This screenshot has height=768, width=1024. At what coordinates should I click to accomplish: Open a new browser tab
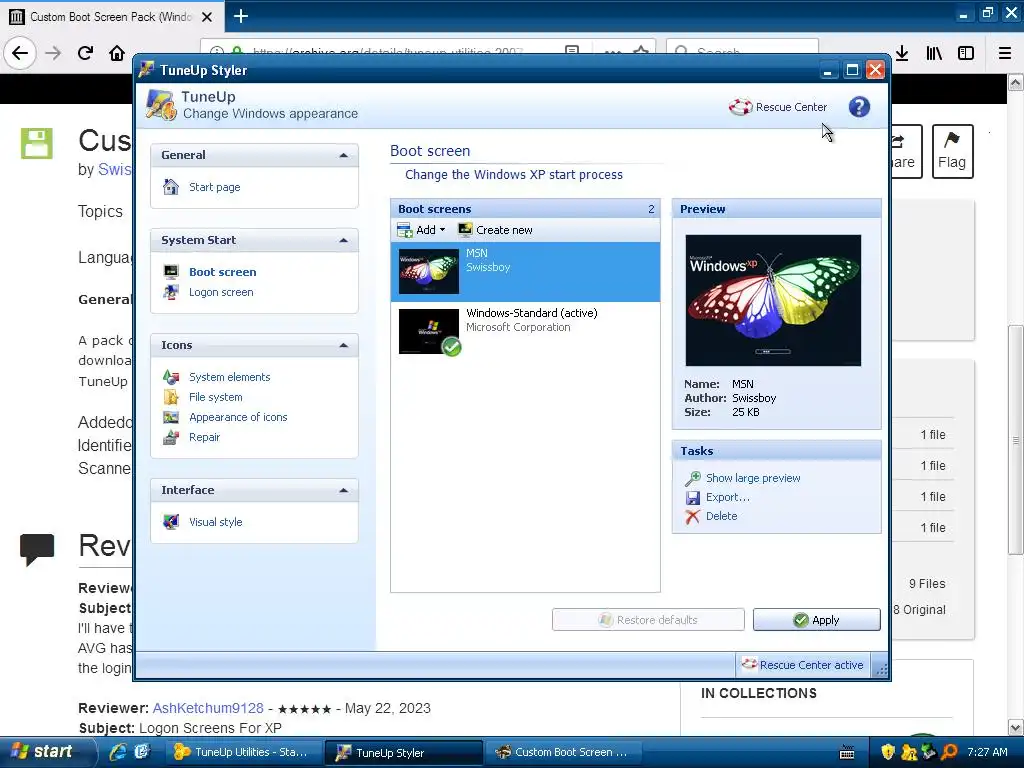(240, 16)
